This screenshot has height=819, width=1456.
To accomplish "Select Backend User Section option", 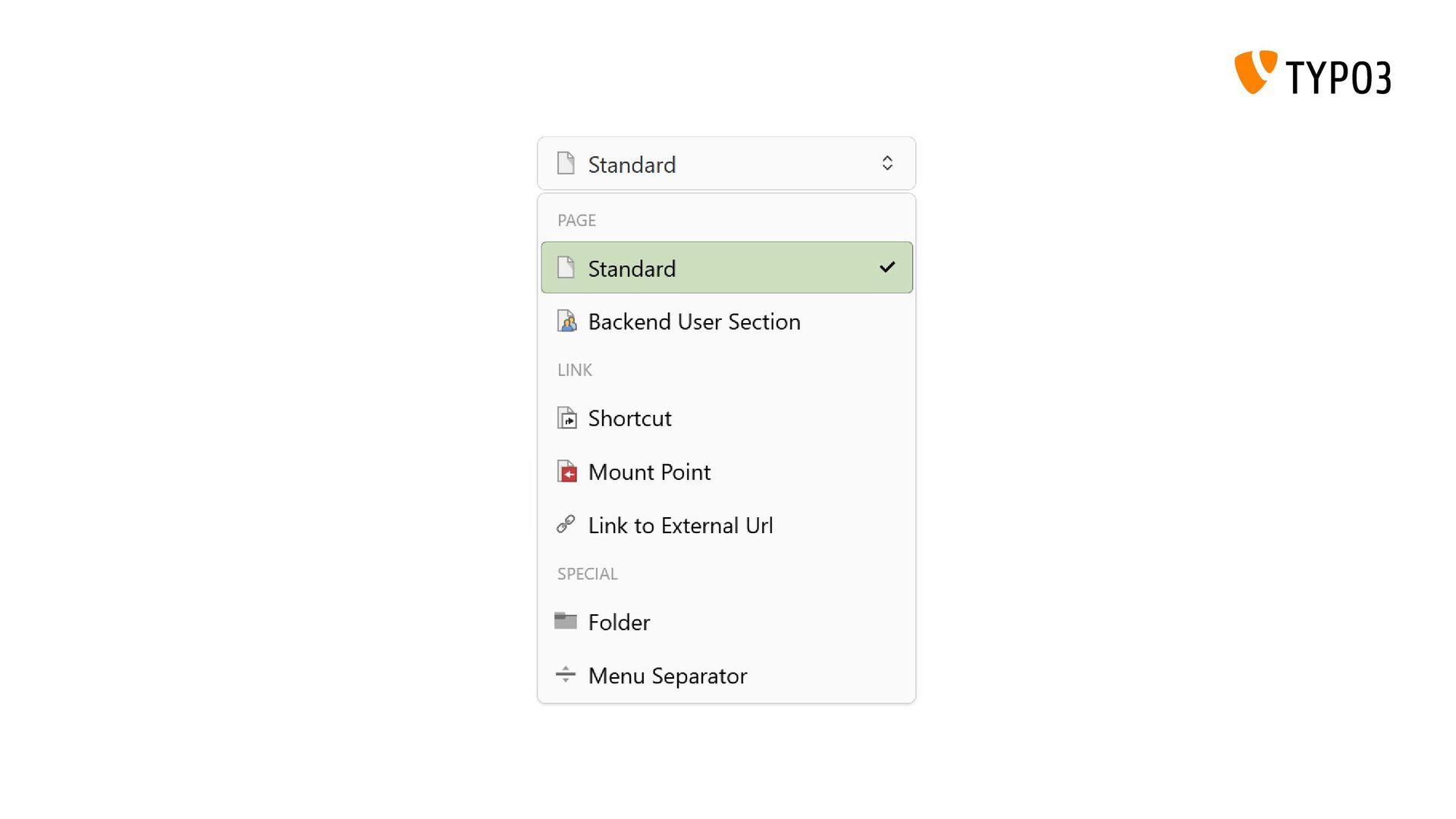I will pos(726,322).
